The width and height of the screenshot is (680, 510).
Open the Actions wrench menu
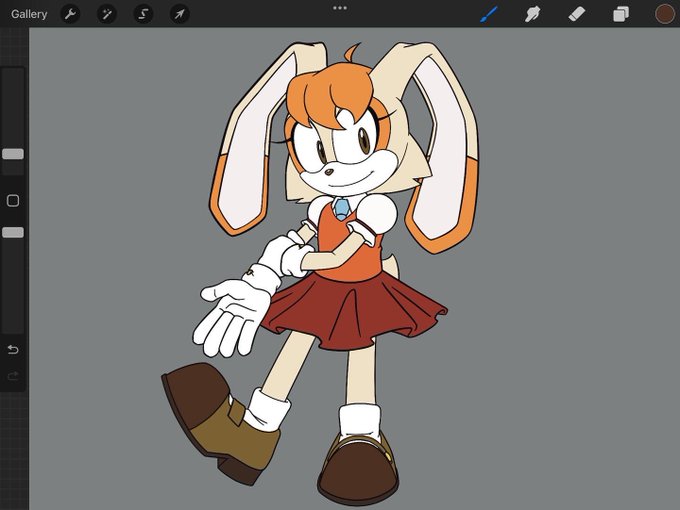70,14
